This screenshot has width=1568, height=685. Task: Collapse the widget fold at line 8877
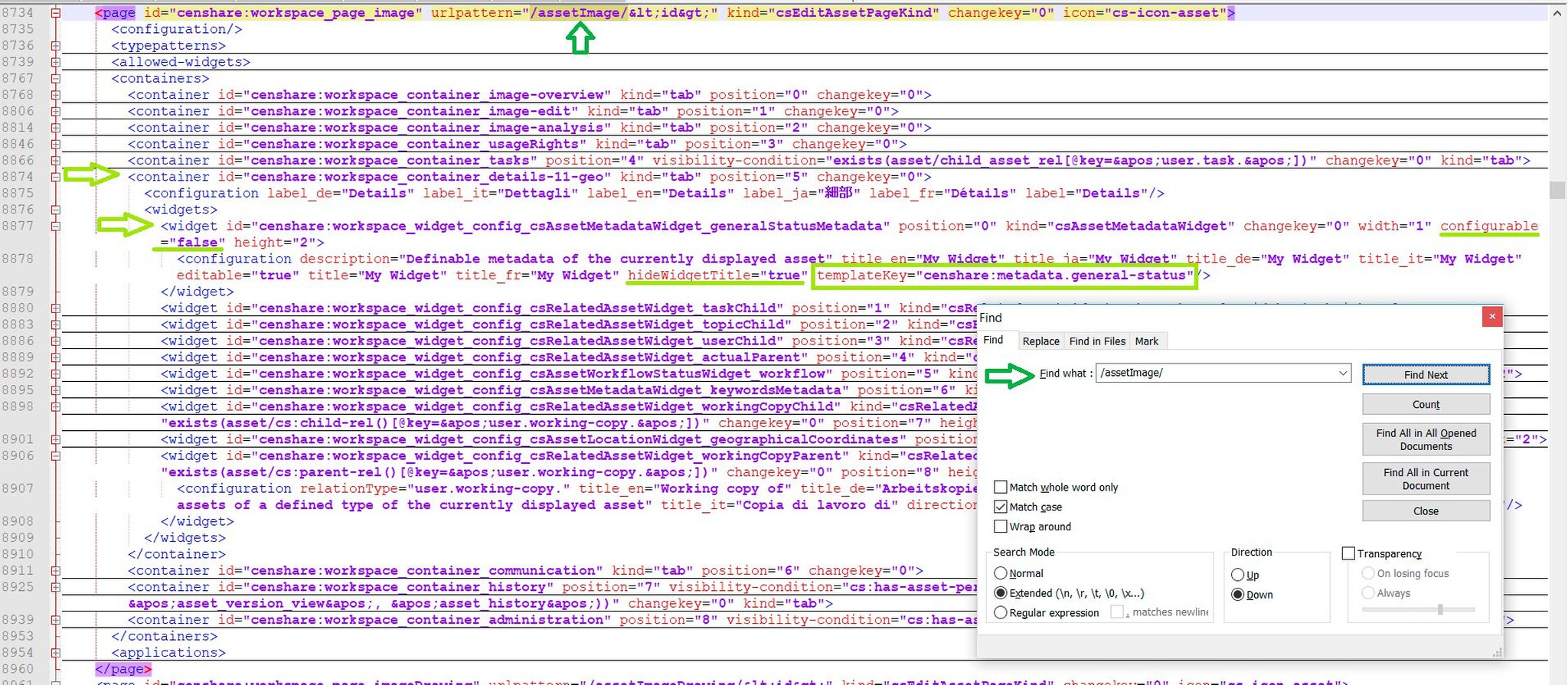[x=56, y=227]
